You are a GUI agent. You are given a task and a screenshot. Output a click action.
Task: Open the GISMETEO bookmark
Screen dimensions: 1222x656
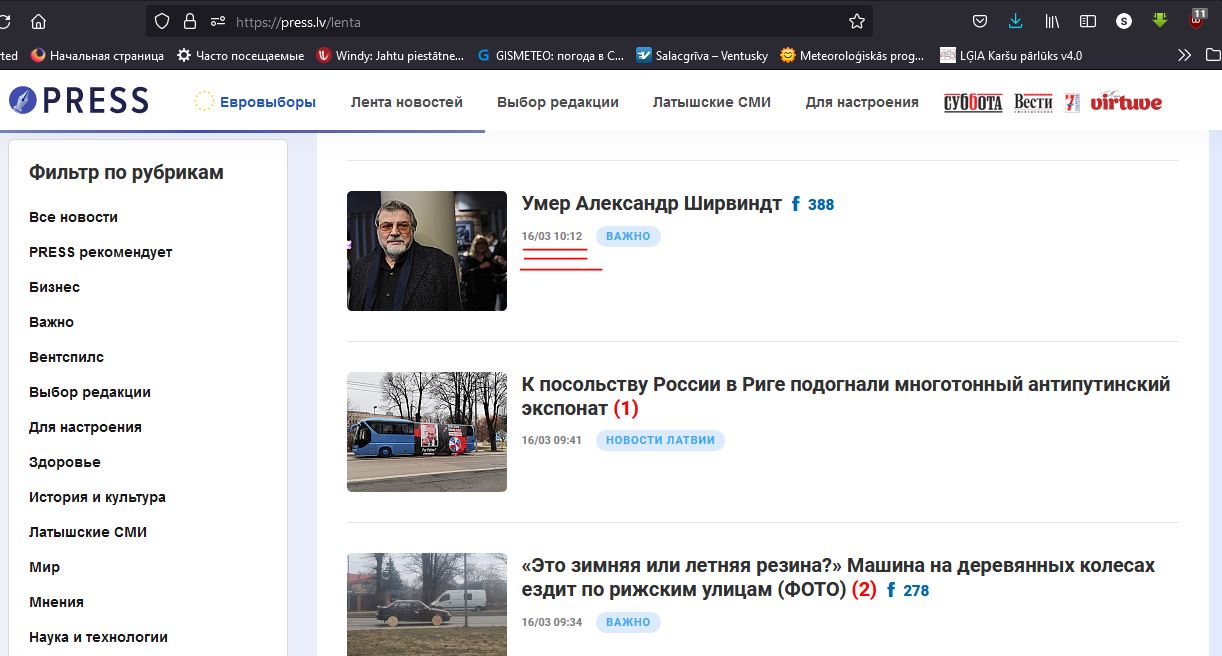click(550, 56)
